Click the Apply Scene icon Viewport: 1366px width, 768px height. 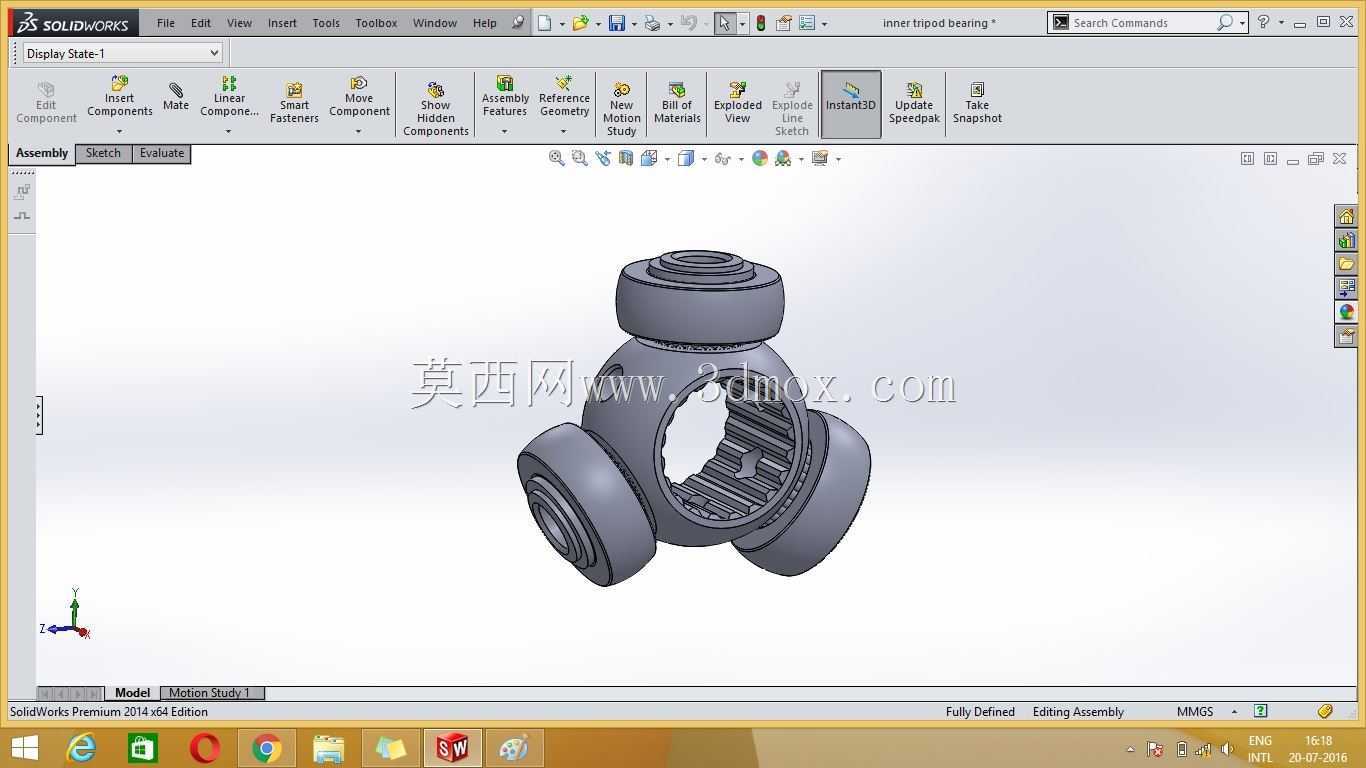[783, 158]
